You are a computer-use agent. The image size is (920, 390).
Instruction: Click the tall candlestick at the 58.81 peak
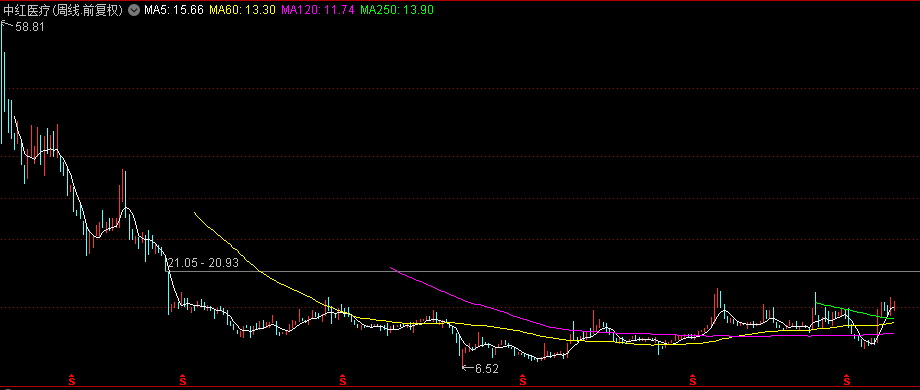2,82
